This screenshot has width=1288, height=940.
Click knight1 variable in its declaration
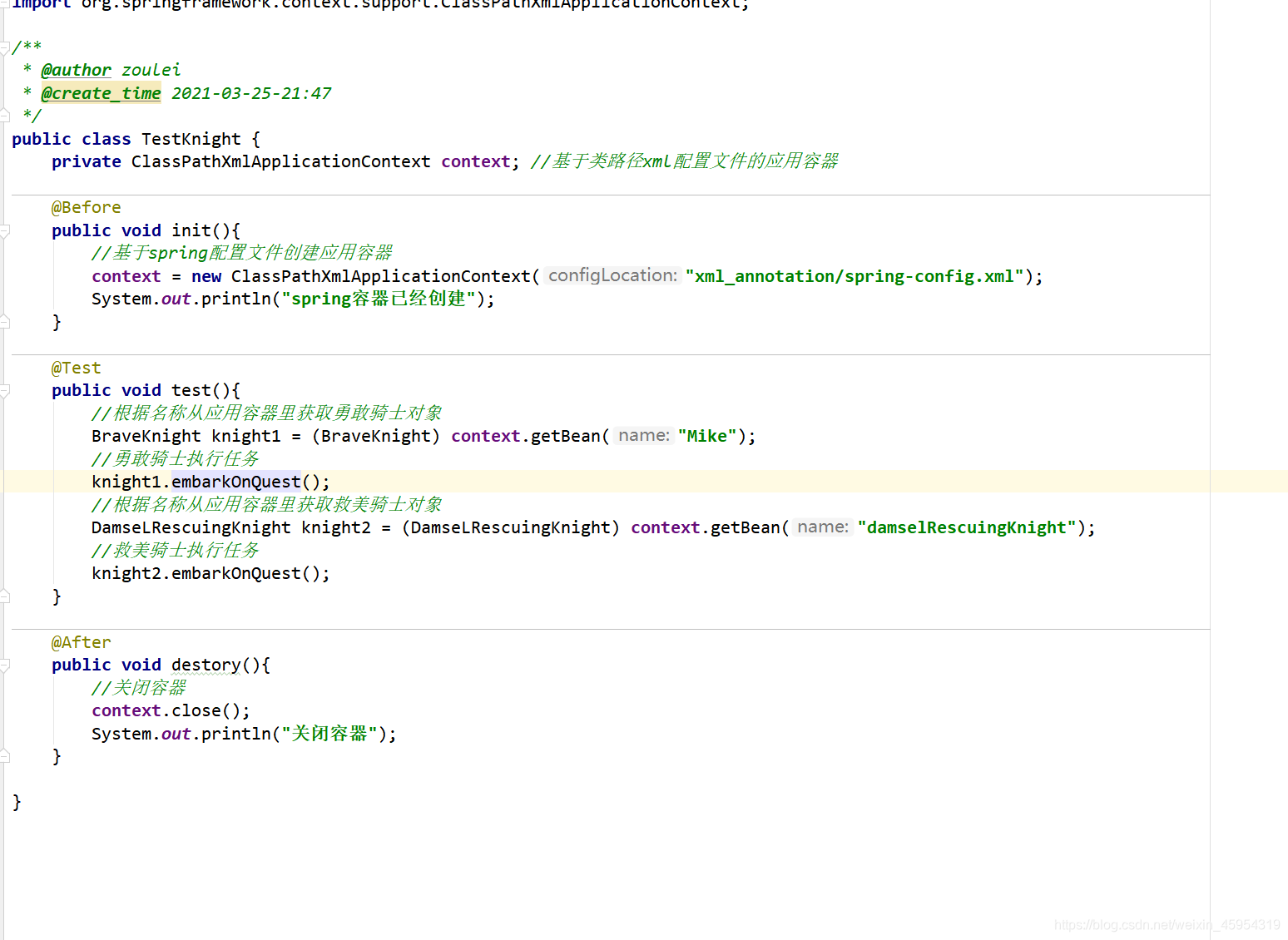[246, 436]
